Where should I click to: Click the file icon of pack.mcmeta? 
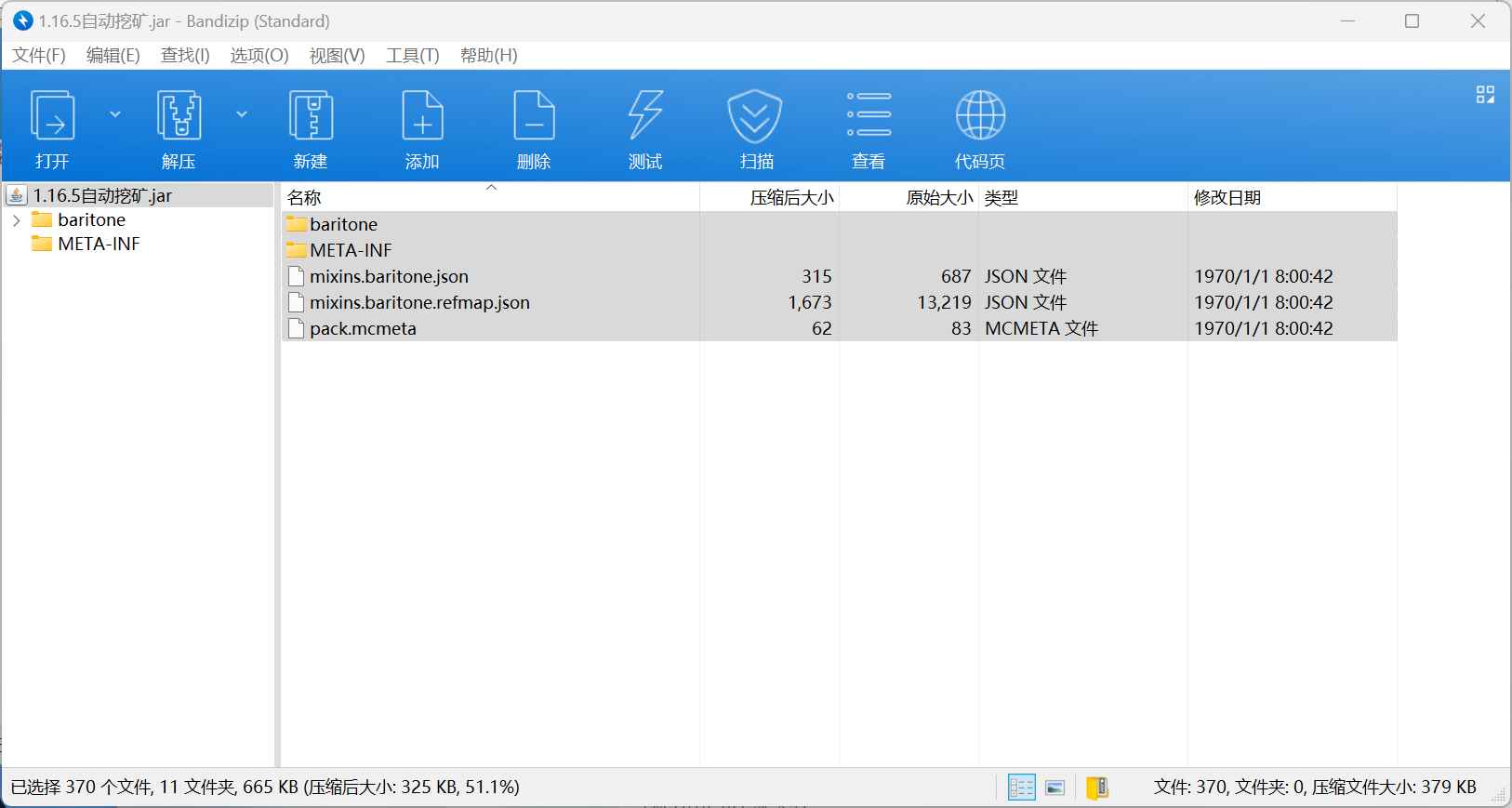[x=297, y=328]
